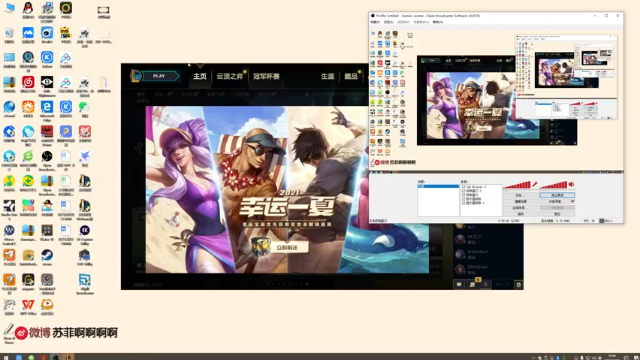Screen dimensions: 640x360
Task: Click the Global Sources button in OBS
Action: click(x=519, y=208)
